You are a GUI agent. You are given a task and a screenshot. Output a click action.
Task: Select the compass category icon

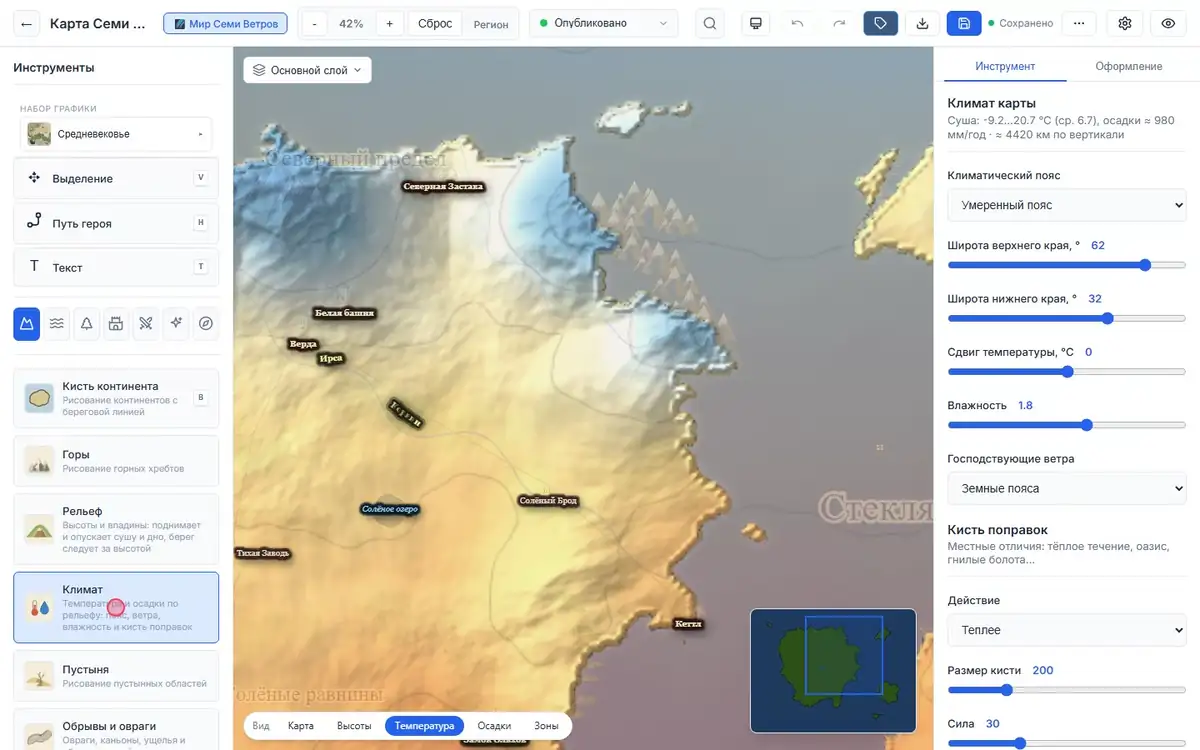206,323
